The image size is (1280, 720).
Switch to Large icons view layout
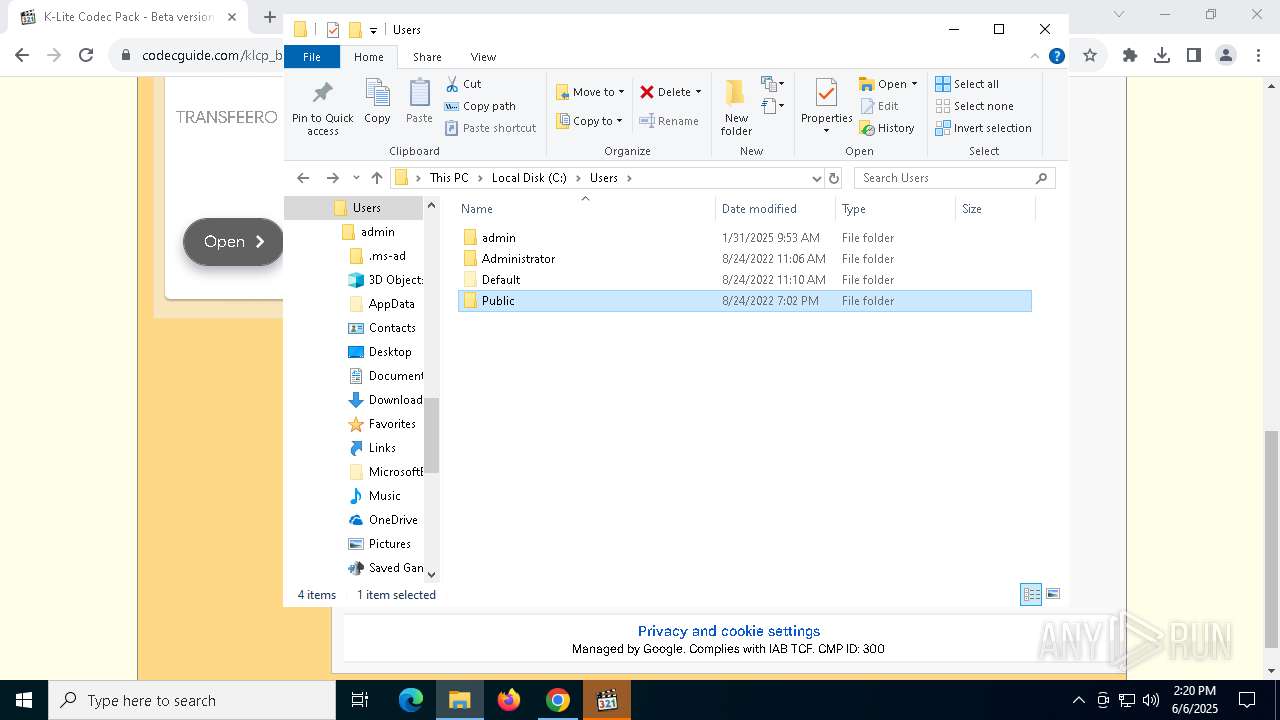point(1053,594)
